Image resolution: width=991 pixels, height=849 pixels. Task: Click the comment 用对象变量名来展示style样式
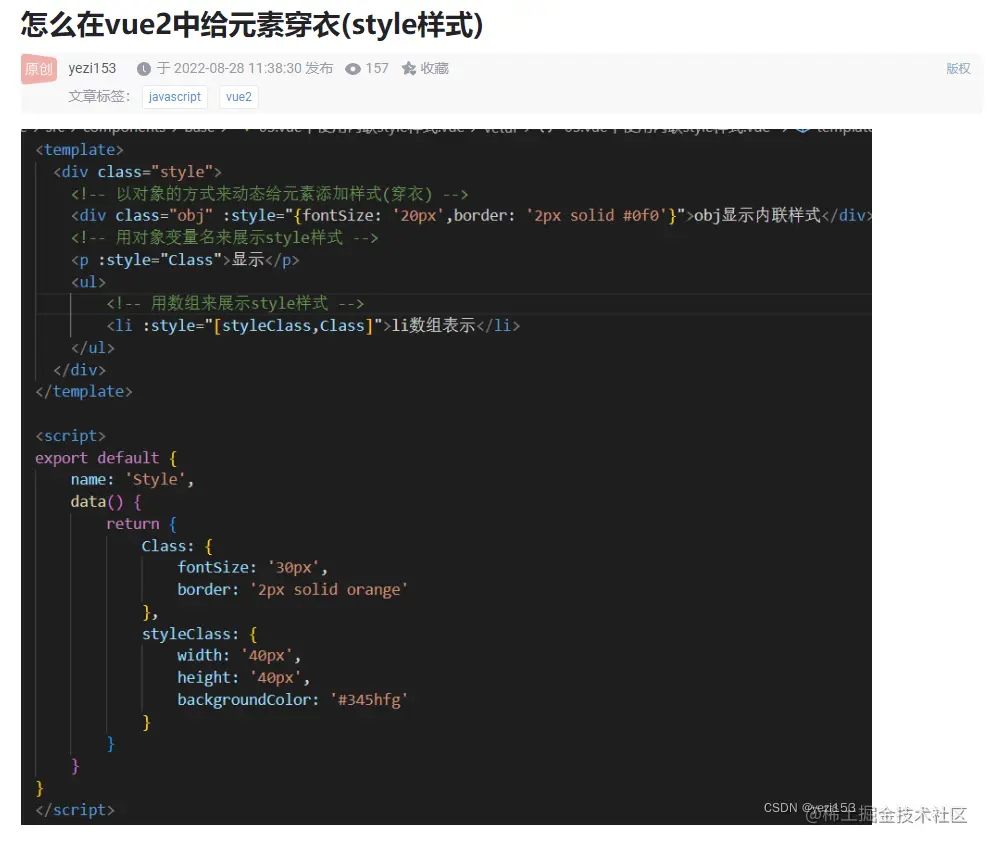224,238
